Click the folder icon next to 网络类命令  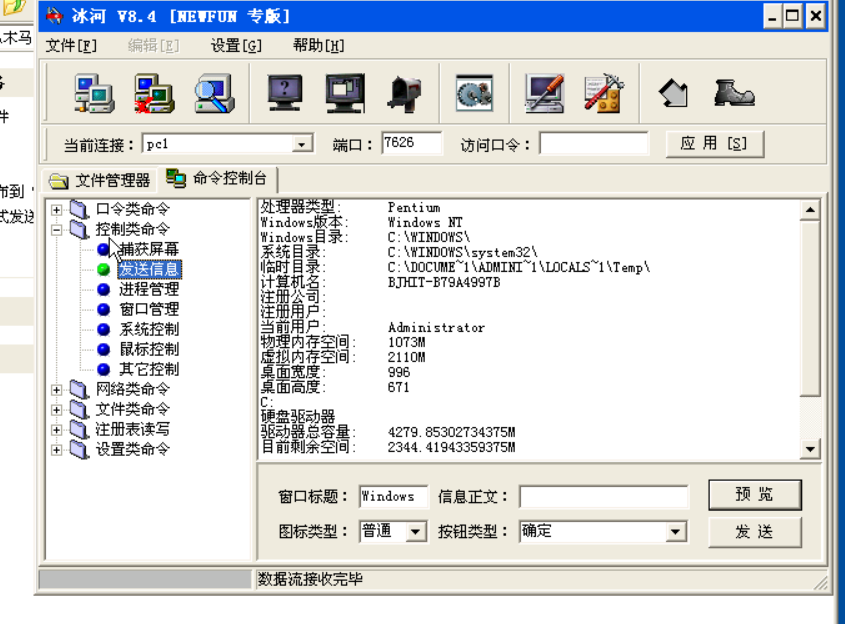coord(79,390)
